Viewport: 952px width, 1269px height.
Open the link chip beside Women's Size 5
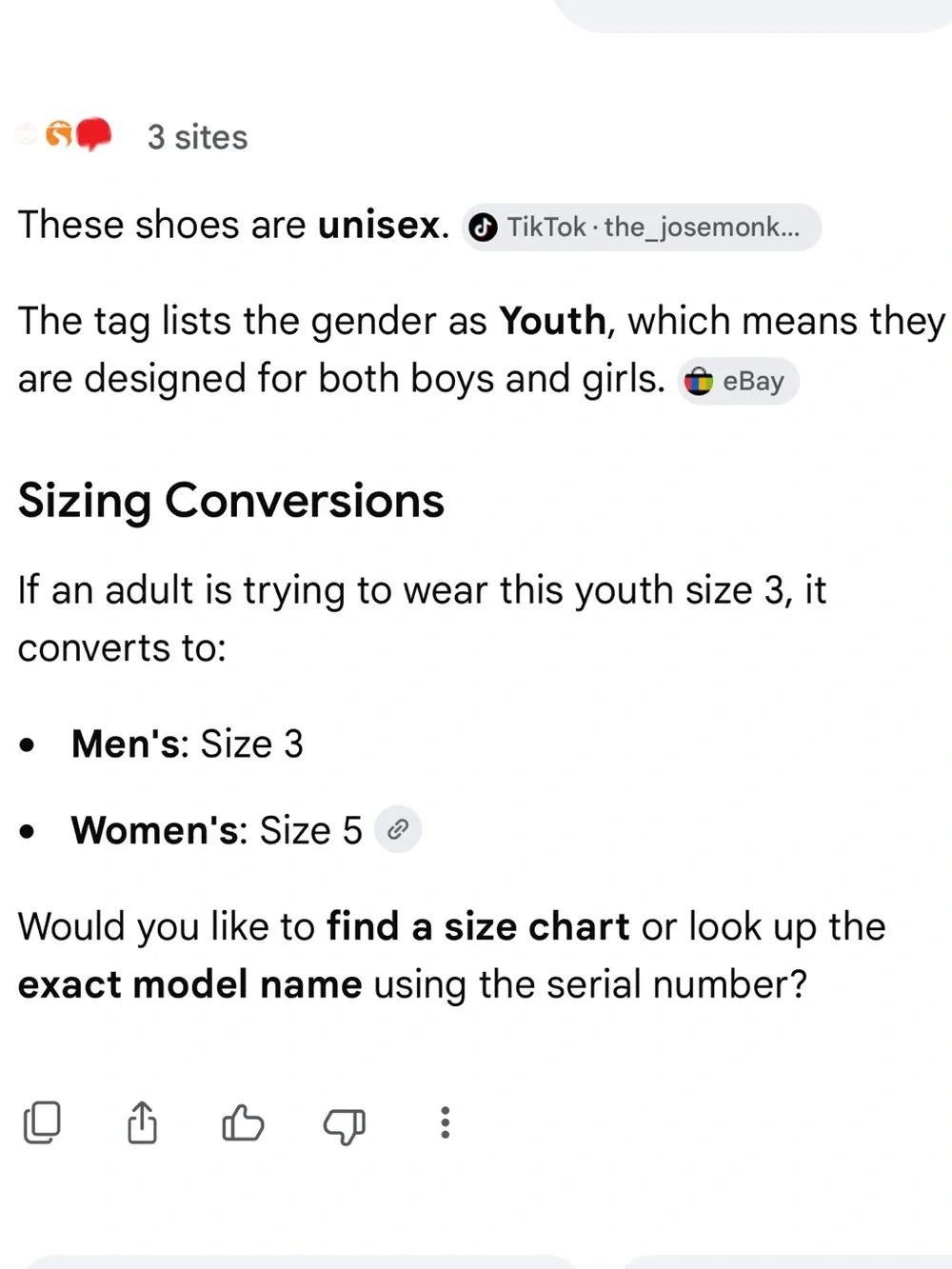[x=398, y=829]
